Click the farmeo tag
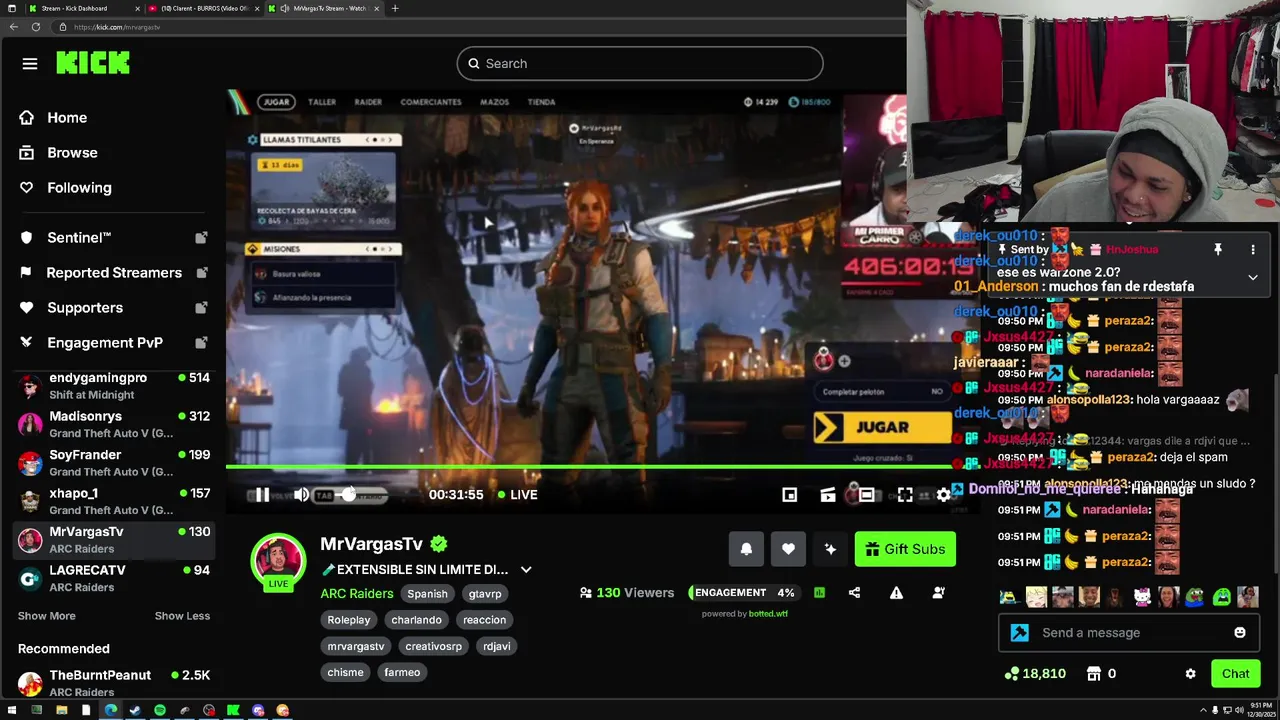 402,672
